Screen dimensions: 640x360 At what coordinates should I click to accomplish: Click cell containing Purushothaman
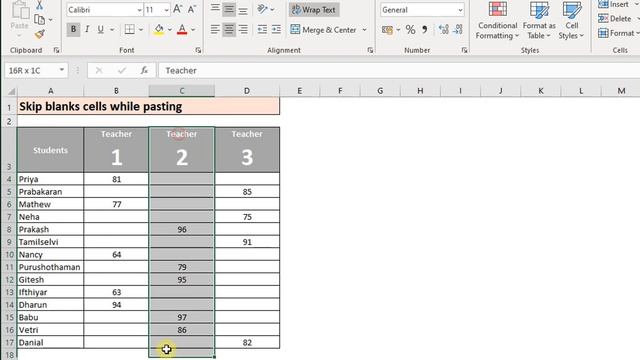[x=50, y=267]
